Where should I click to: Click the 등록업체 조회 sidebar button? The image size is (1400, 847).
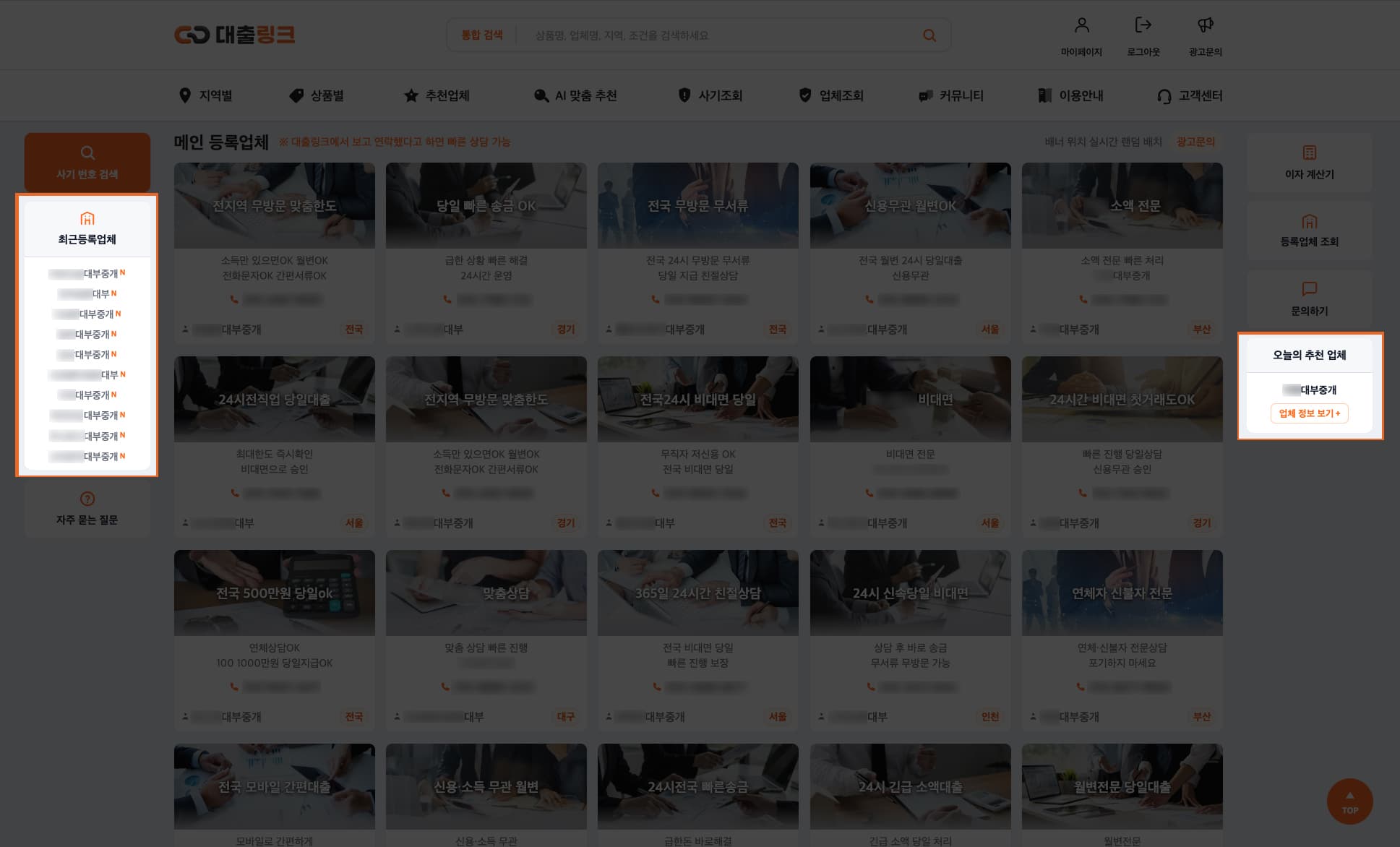(x=1310, y=231)
